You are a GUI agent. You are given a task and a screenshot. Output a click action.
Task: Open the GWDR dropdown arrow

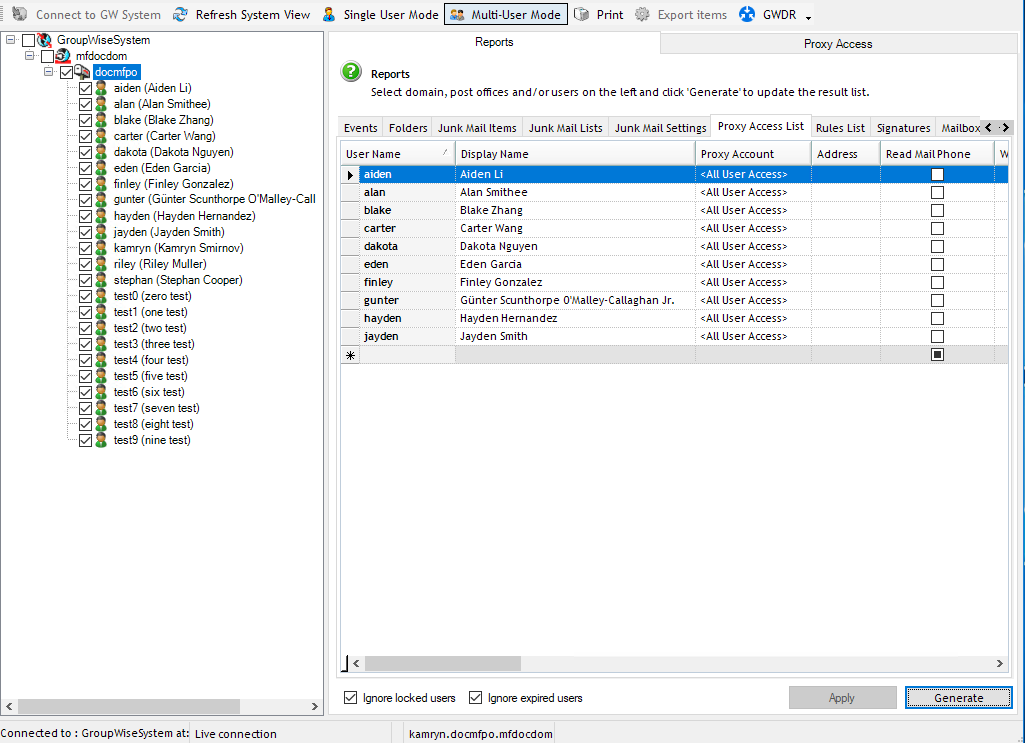pos(808,17)
